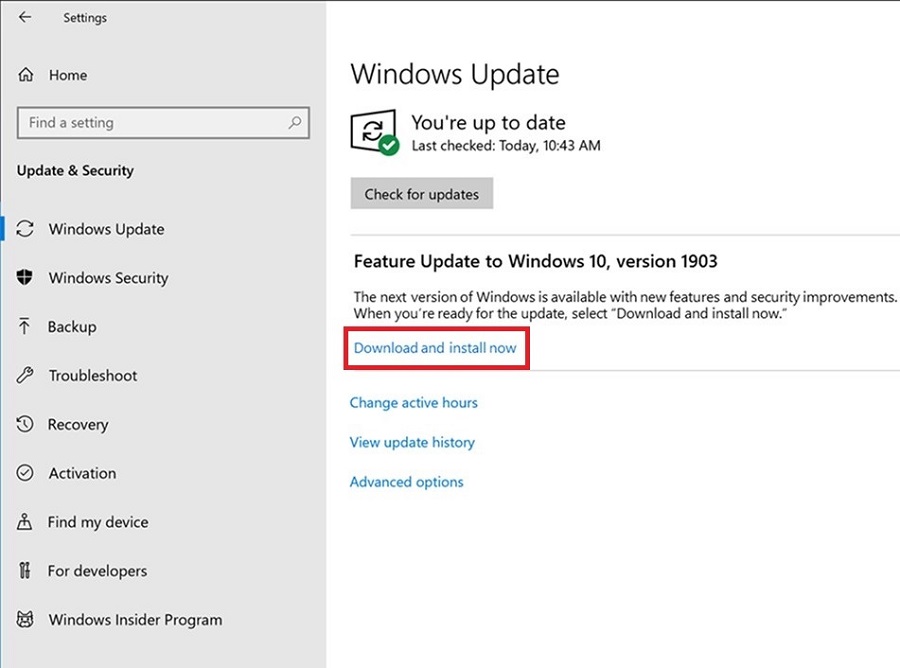Screen dimensions: 900x668
Task: Click the Windows Security shield icon
Action: [x=26, y=278]
